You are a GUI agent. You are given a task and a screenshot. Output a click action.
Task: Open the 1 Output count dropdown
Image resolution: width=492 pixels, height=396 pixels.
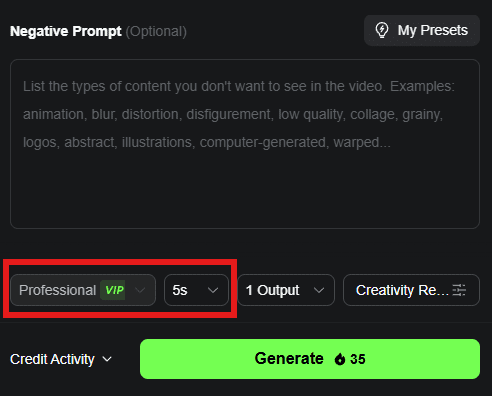[286, 290]
